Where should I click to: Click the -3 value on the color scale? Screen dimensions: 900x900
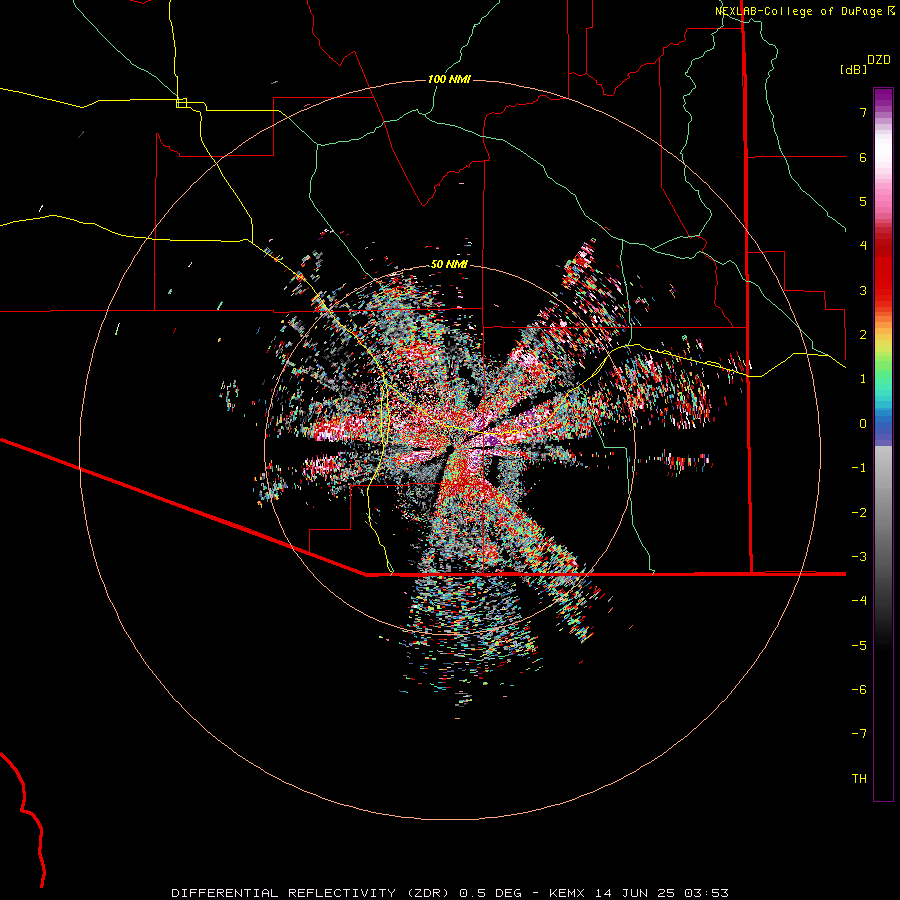859,557
